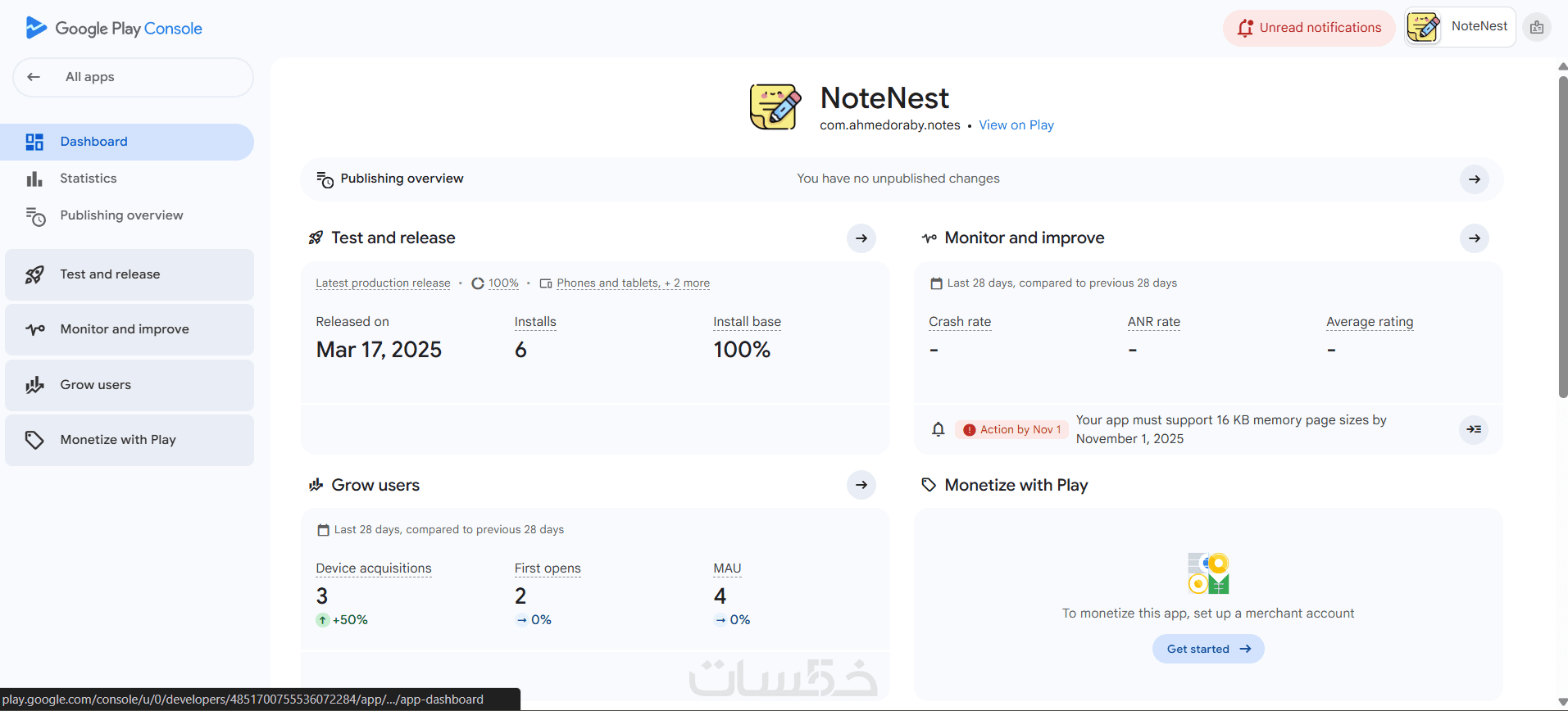Open the Grow users section arrow
Screen dimensions: 1568x711
(861, 485)
